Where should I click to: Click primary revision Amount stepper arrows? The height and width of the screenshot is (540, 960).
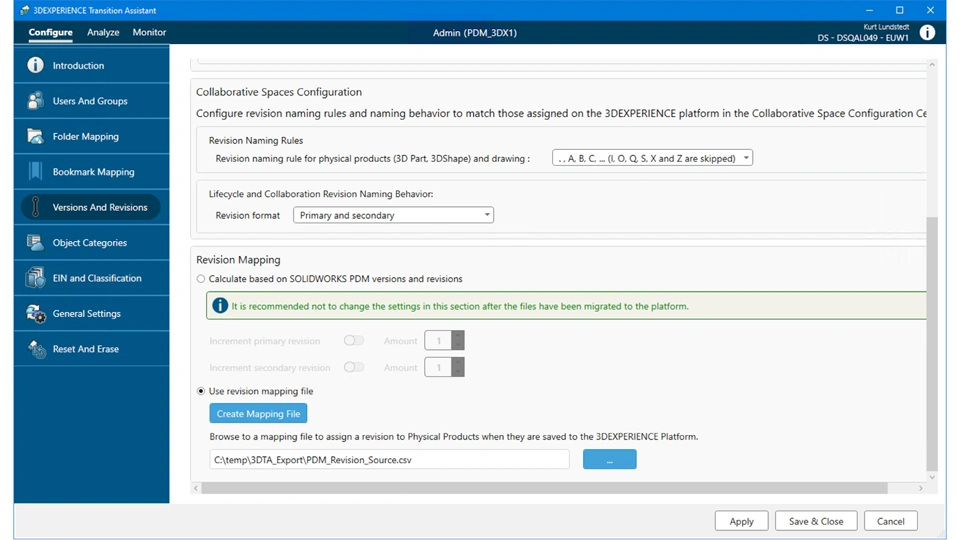458,340
